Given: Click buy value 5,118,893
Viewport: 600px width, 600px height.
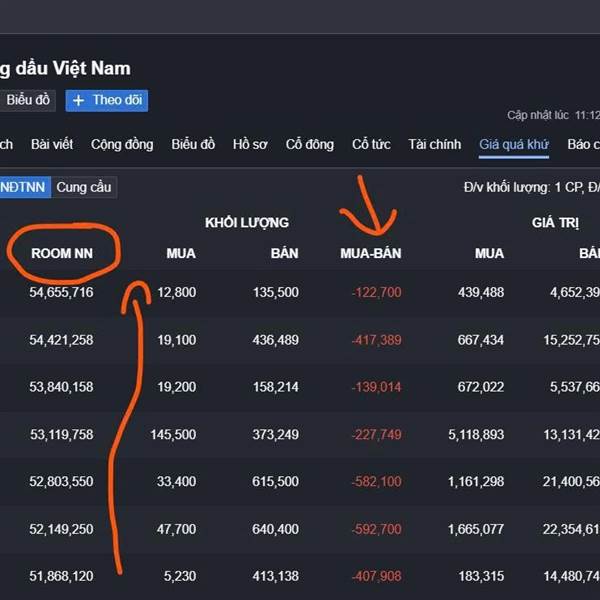Looking at the screenshot, I should (x=476, y=434).
